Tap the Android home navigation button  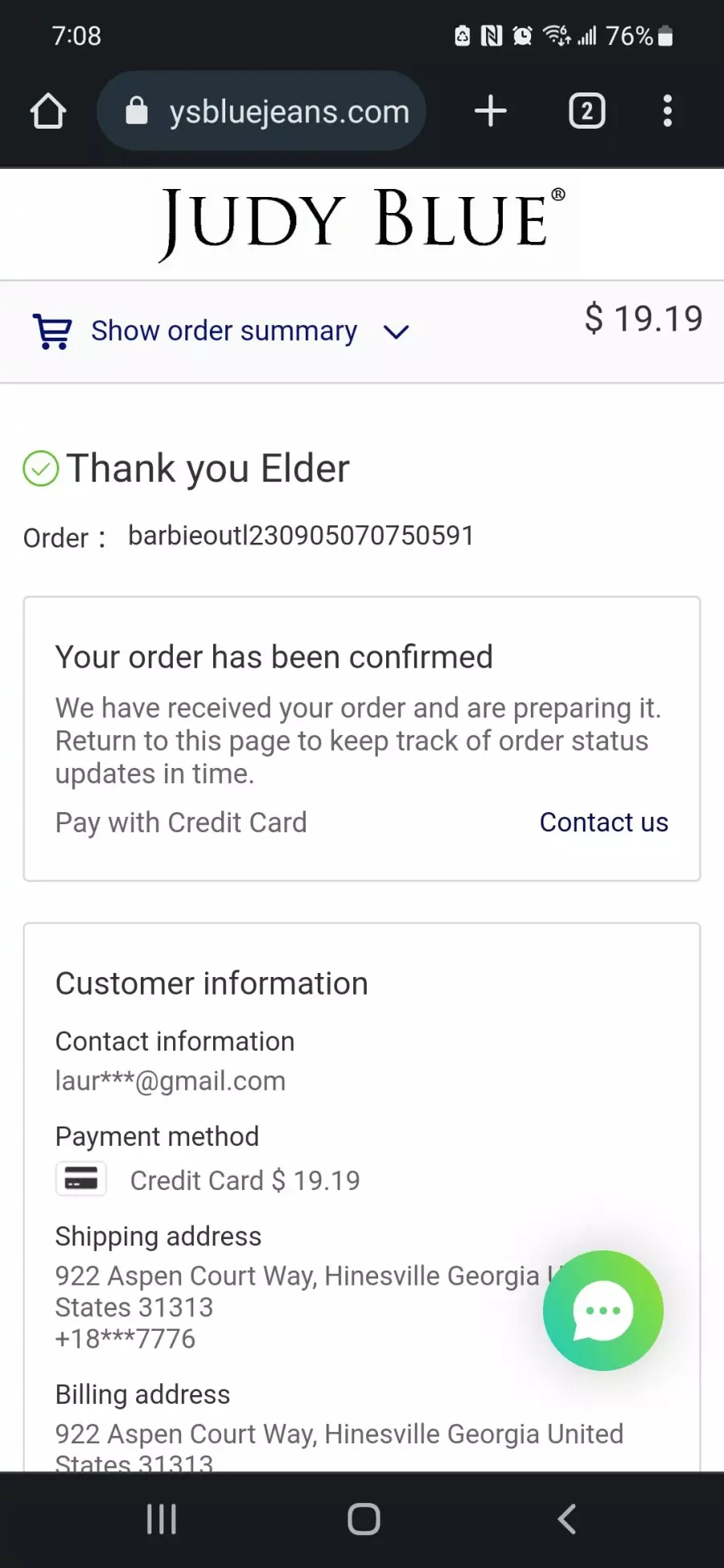click(x=364, y=1519)
